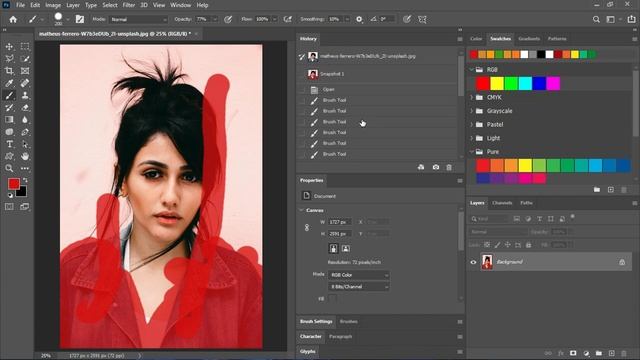This screenshot has width=640, height=360.
Task: Click the Share icon at top right
Action: pyautogui.click(x=631, y=19)
